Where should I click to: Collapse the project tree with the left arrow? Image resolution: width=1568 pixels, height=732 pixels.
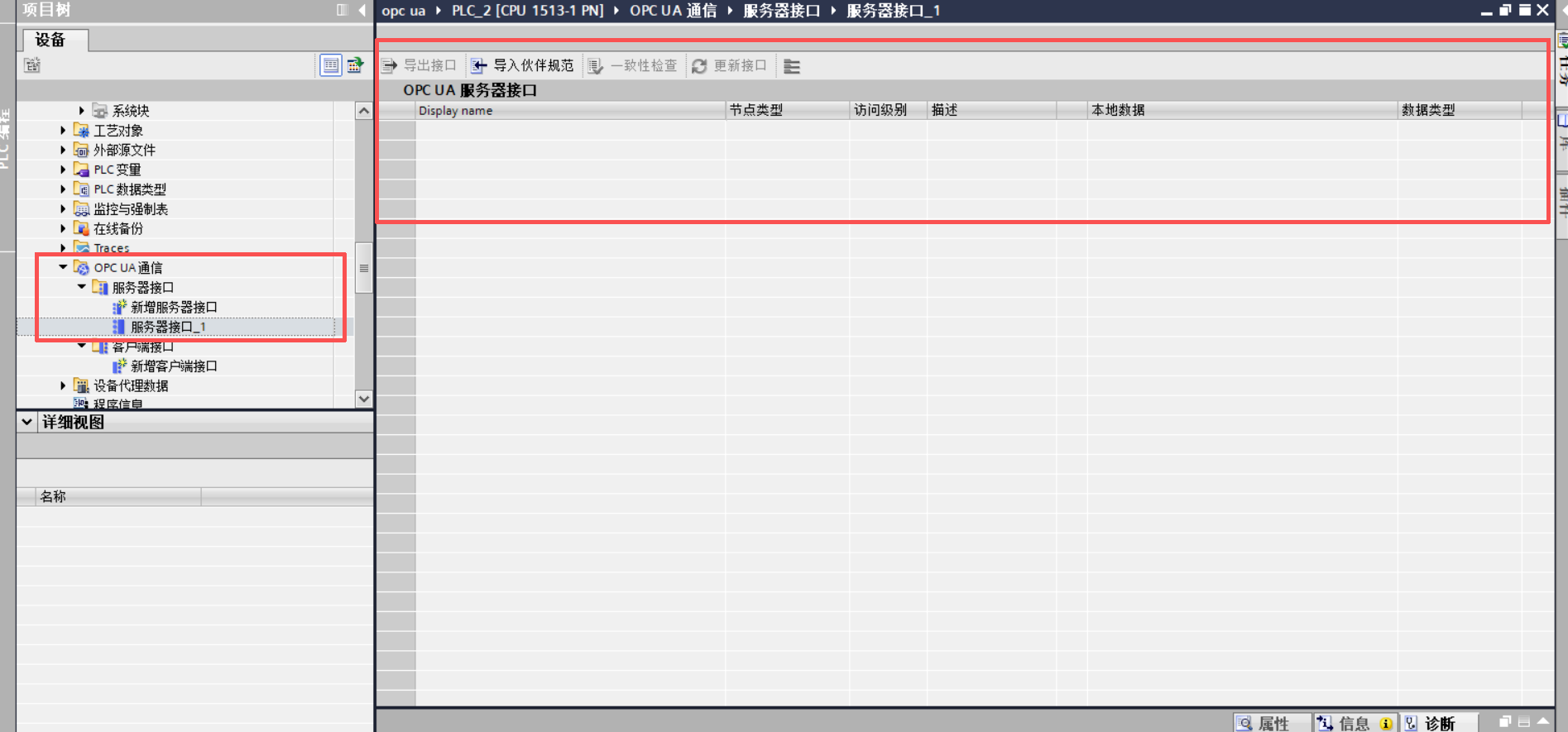pyautogui.click(x=362, y=10)
